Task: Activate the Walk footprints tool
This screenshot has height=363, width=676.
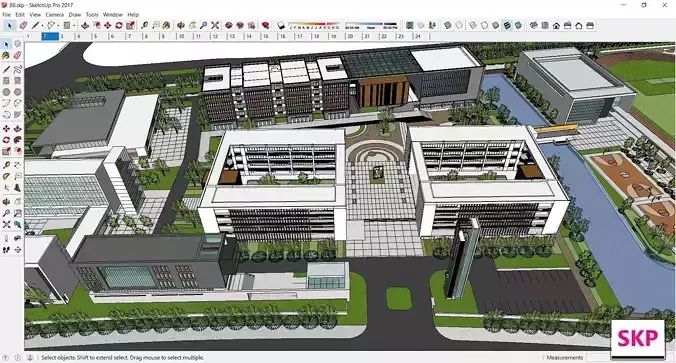Action: tap(6, 250)
